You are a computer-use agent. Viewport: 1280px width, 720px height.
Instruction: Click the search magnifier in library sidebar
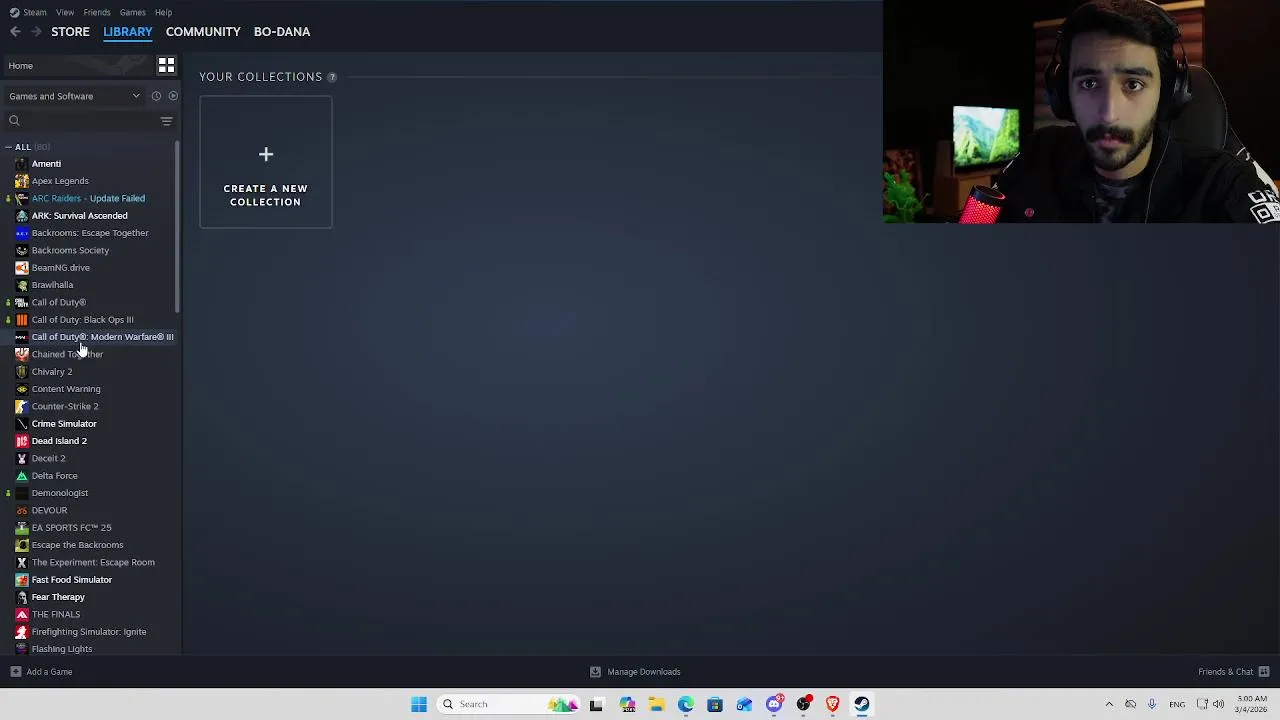point(14,121)
